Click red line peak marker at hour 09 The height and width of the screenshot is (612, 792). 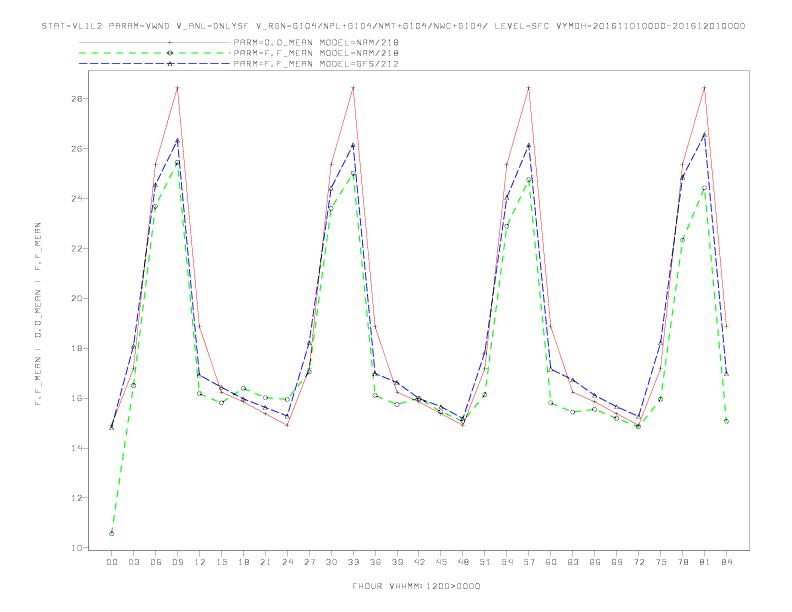(177, 88)
